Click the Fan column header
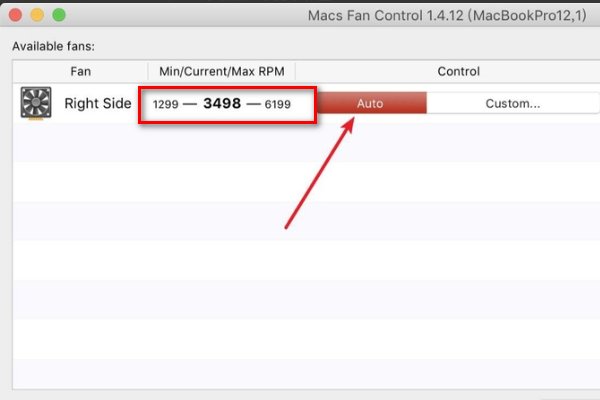Viewport: 600px width, 400px height. [80, 72]
